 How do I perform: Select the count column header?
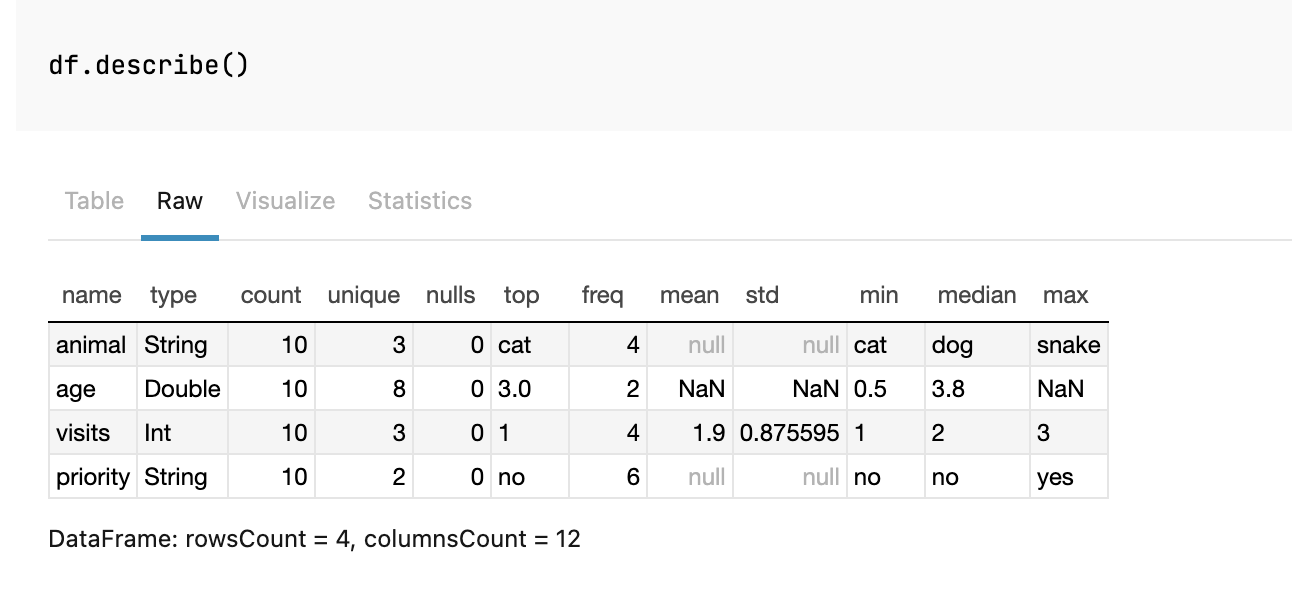270,295
